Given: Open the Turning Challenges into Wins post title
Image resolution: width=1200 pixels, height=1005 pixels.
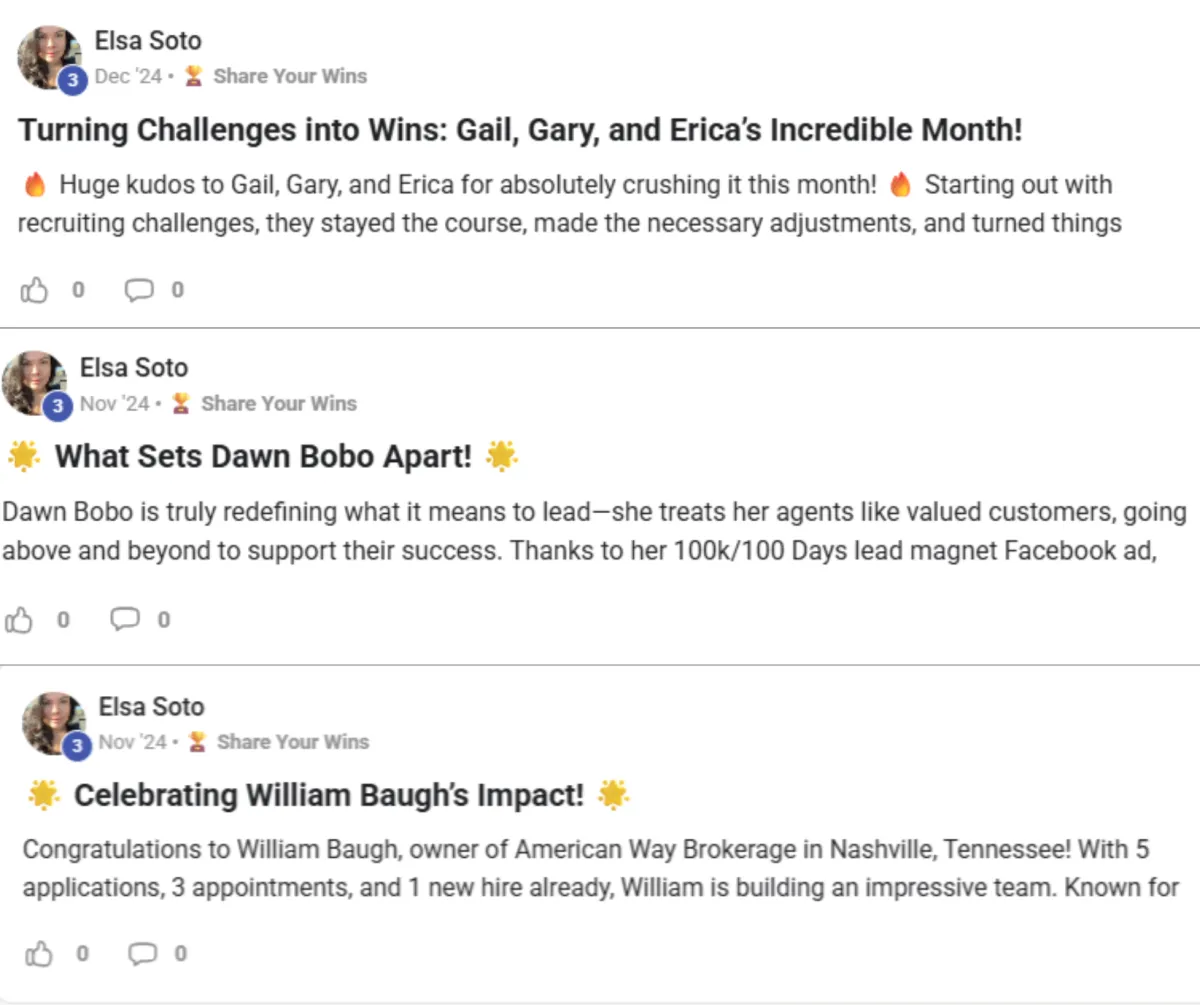Looking at the screenshot, I should click(x=520, y=130).
